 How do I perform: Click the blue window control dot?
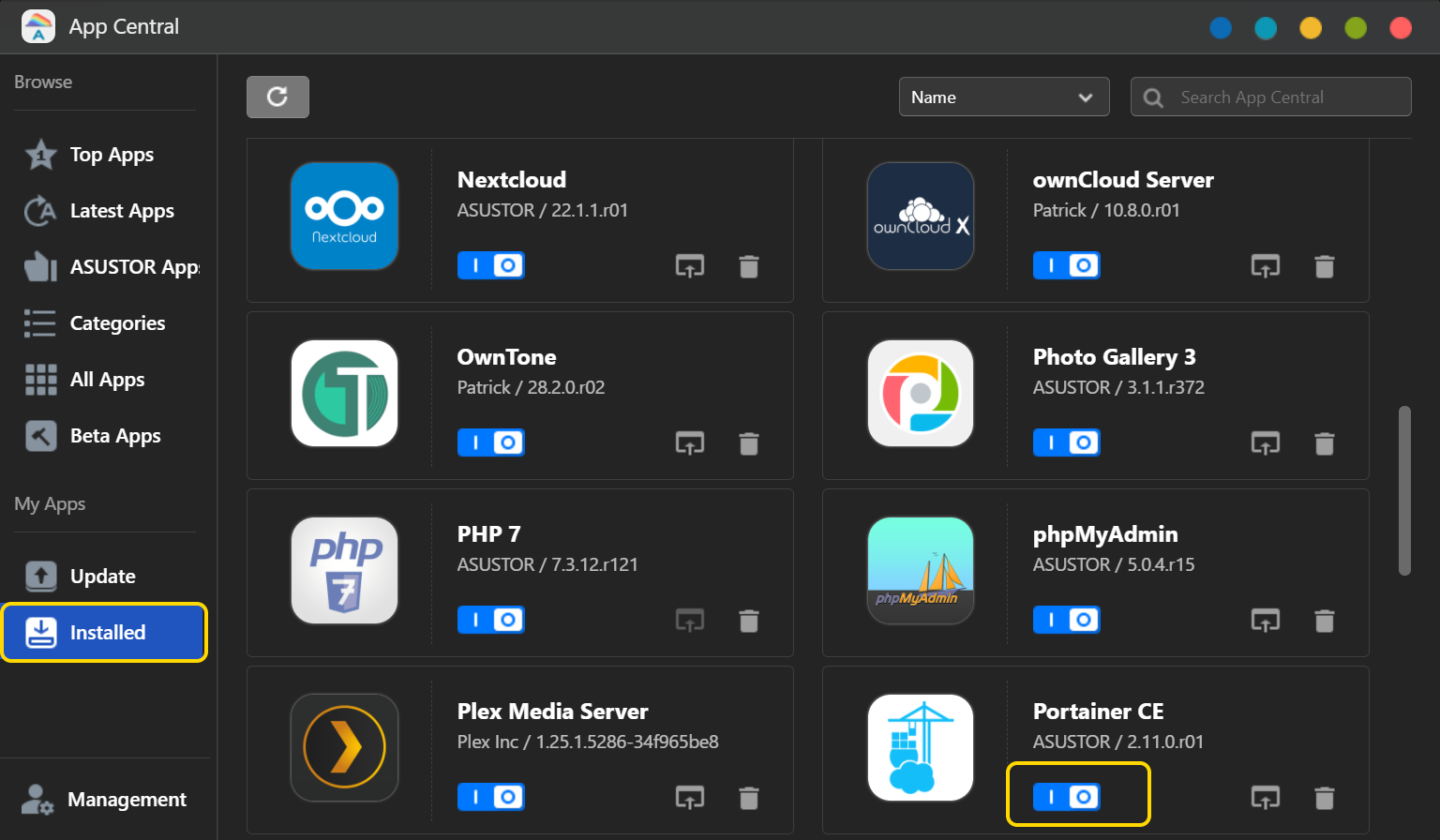pos(1221,27)
